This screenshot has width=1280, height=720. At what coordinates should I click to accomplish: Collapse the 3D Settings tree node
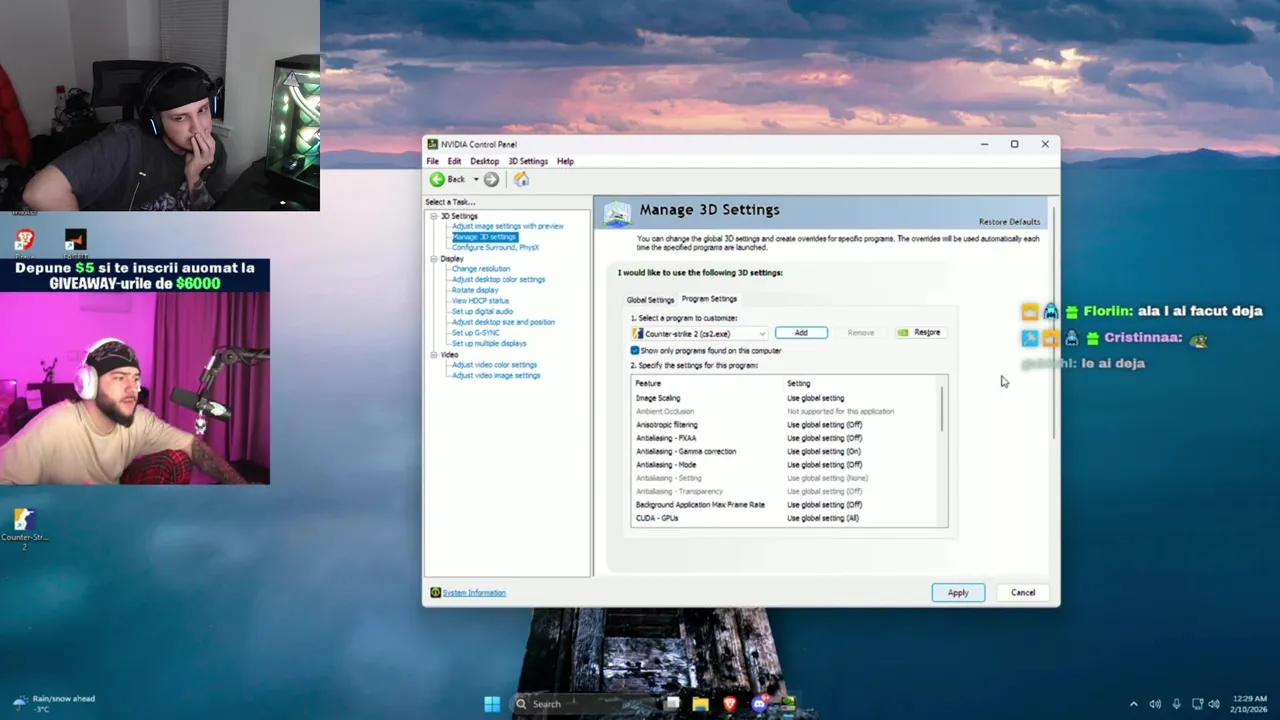[x=434, y=216]
